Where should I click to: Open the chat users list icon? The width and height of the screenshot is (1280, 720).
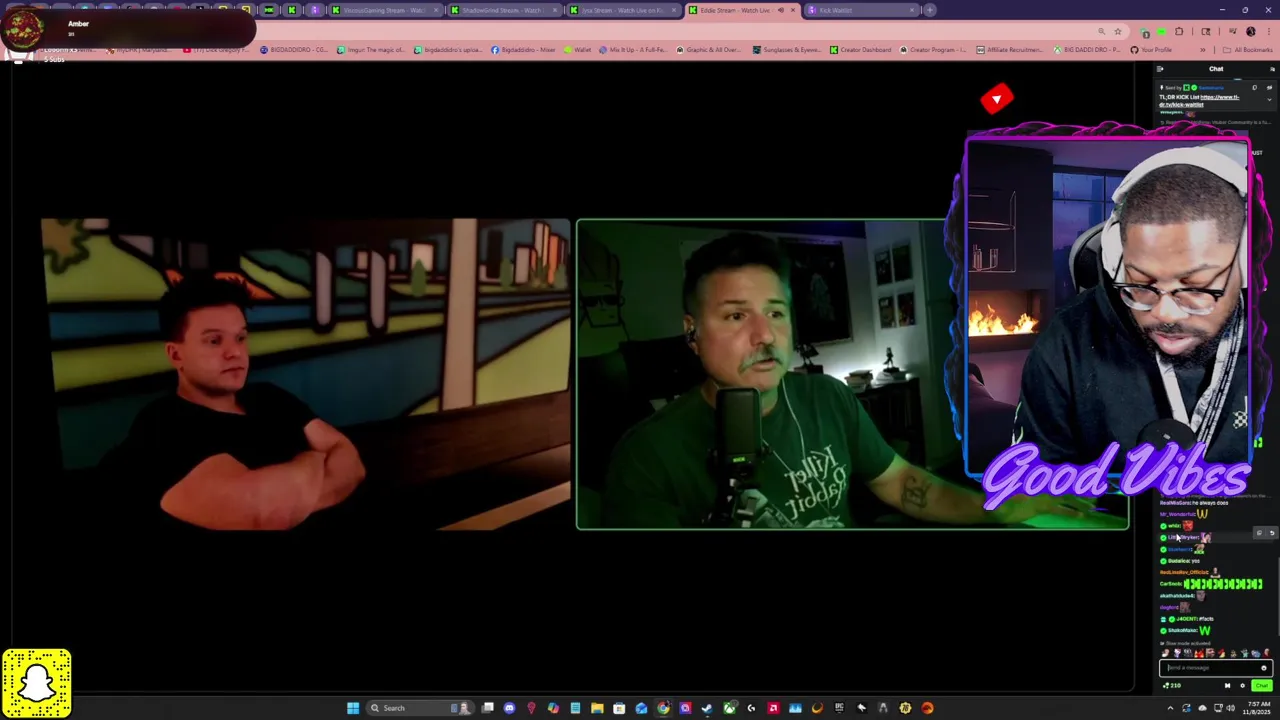pos(1273,69)
